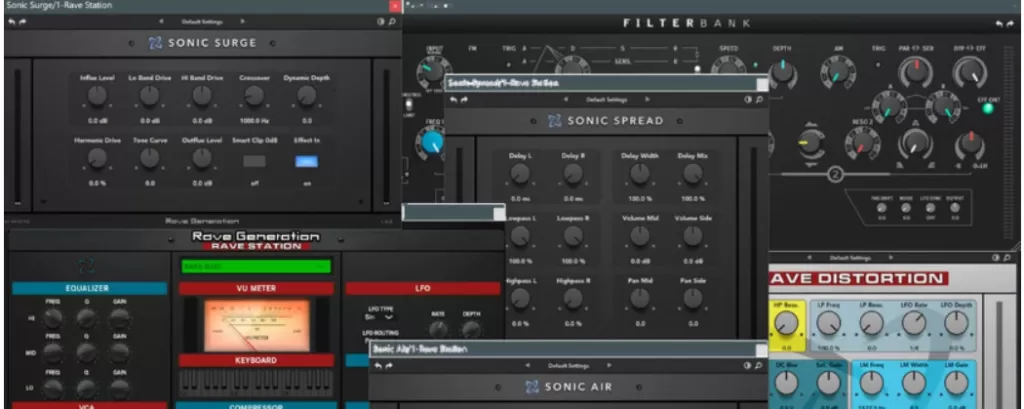The height and width of the screenshot is (409, 1024).
Task: Click the redo arrow in Sonic Spread window
Action: click(x=464, y=100)
